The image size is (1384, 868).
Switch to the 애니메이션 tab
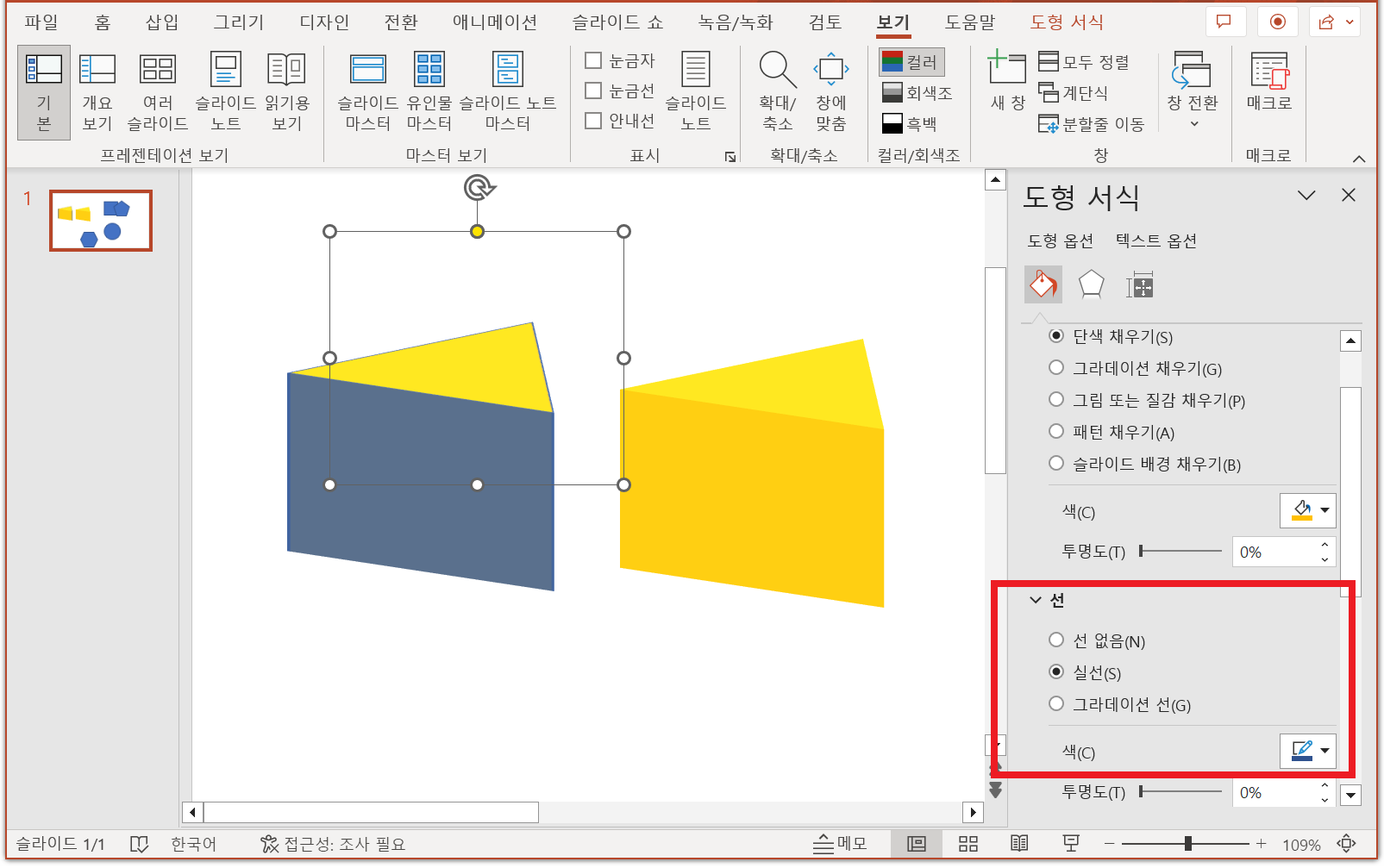[x=495, y=22]
